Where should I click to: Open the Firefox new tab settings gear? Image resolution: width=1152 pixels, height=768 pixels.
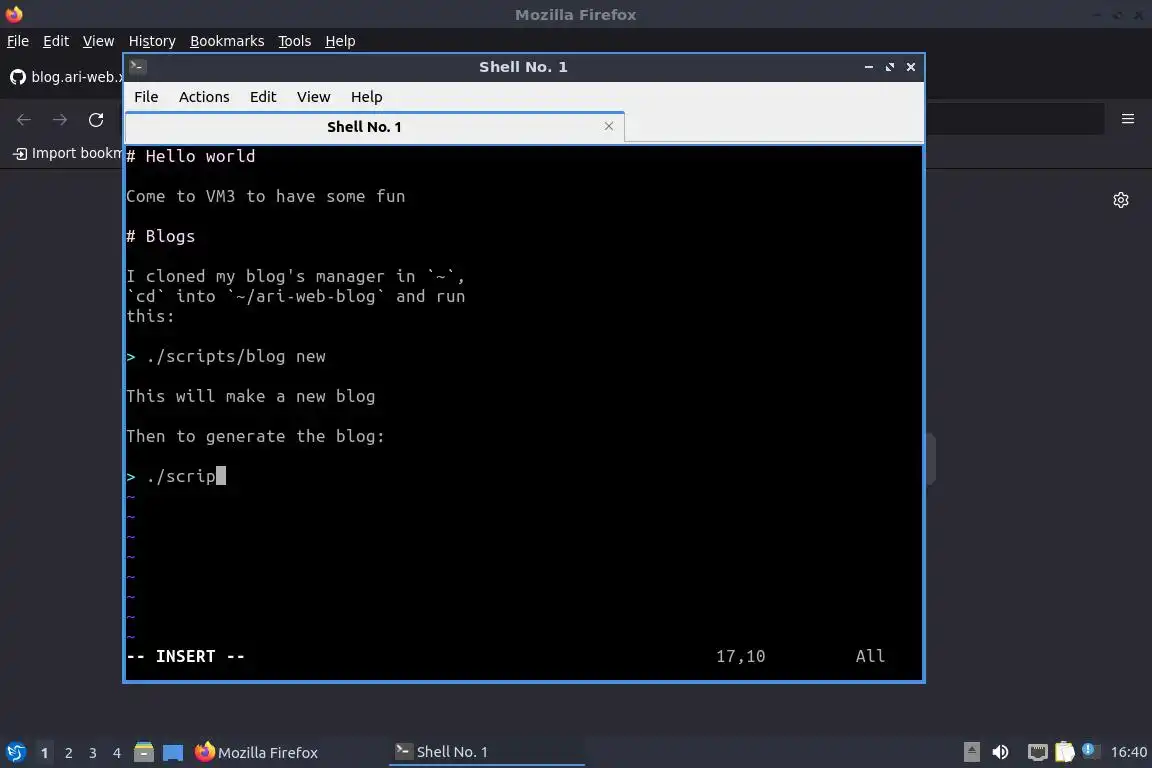click(1120, 200)
